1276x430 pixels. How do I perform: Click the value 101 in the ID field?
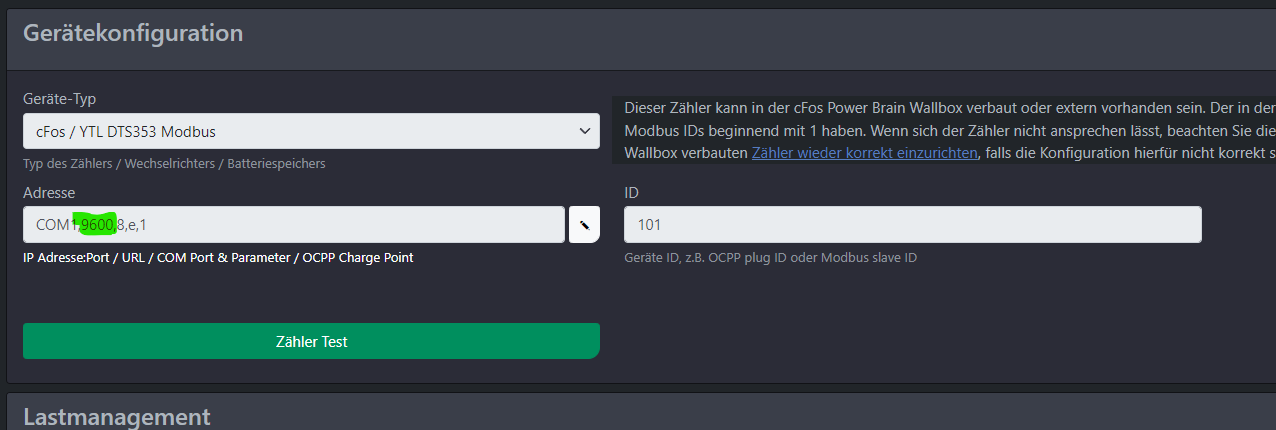[649, 225]
